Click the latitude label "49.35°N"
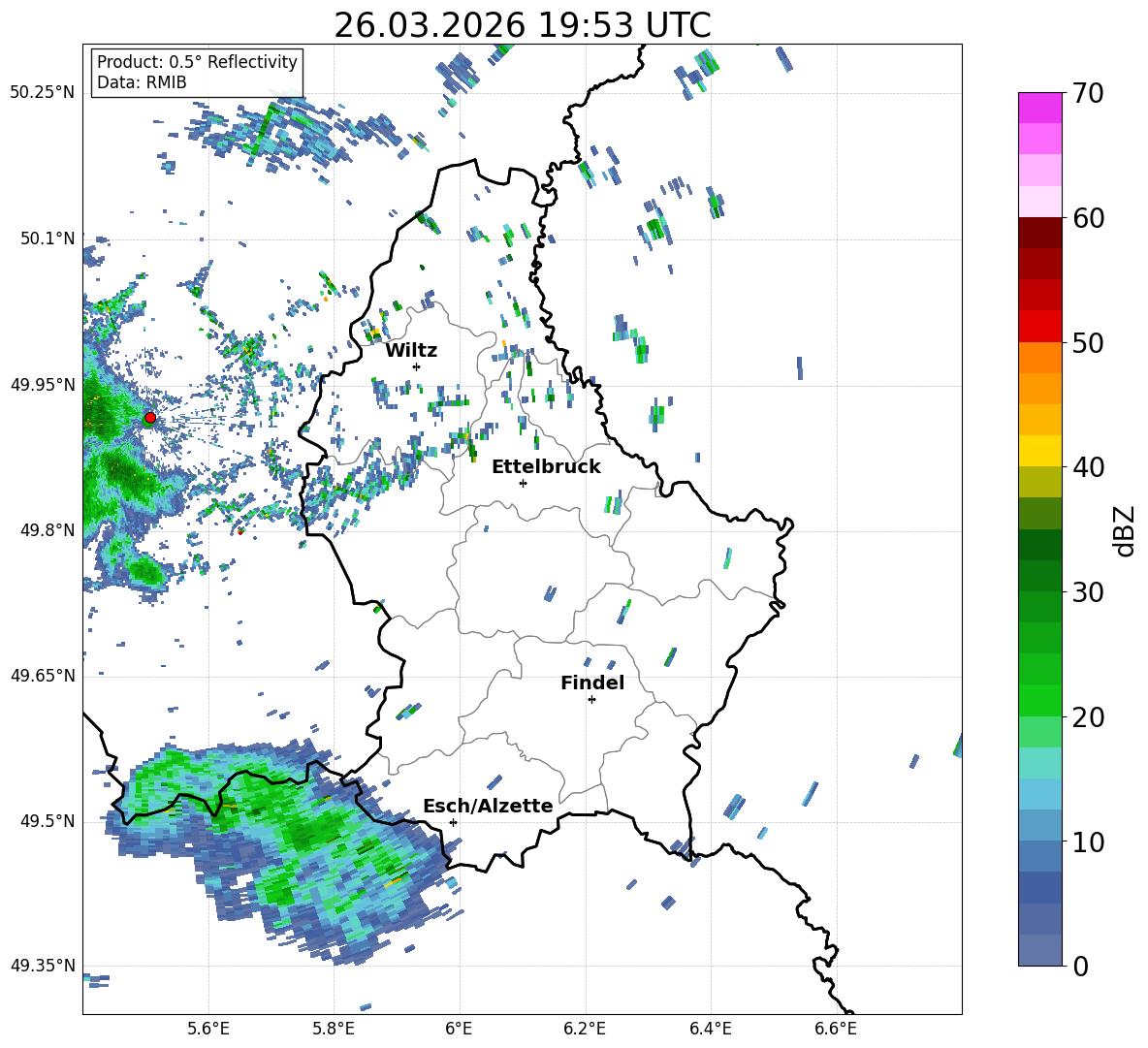The image size is (1148, 1048). [43, 966]
